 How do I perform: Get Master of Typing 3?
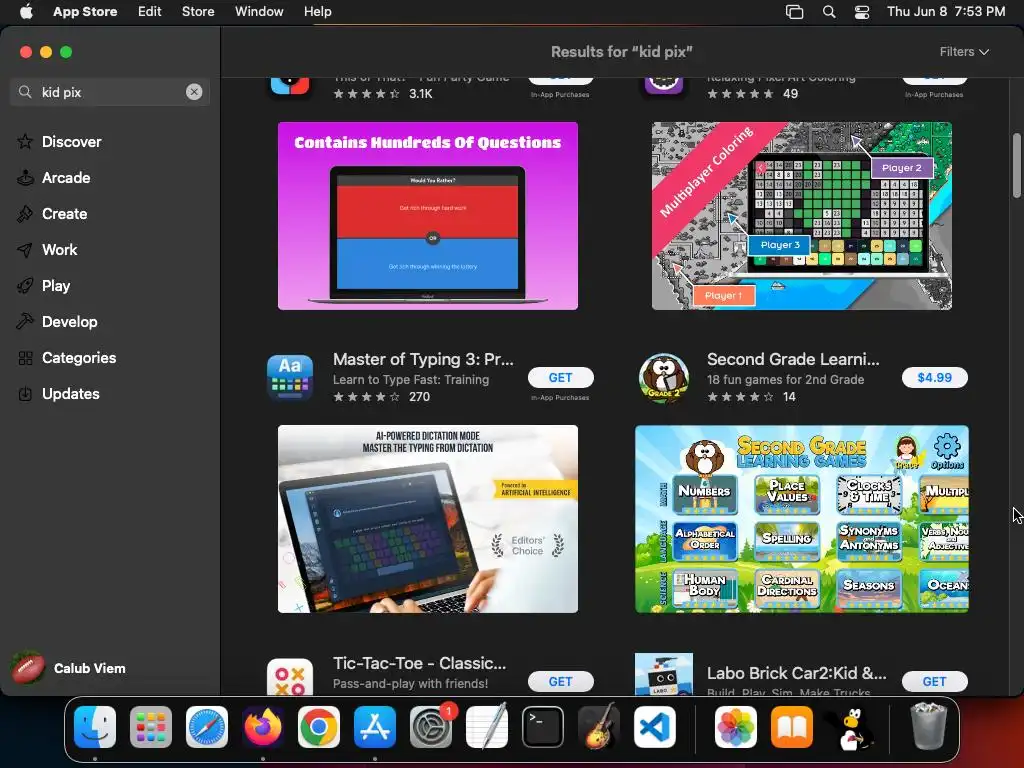[560, 377]
